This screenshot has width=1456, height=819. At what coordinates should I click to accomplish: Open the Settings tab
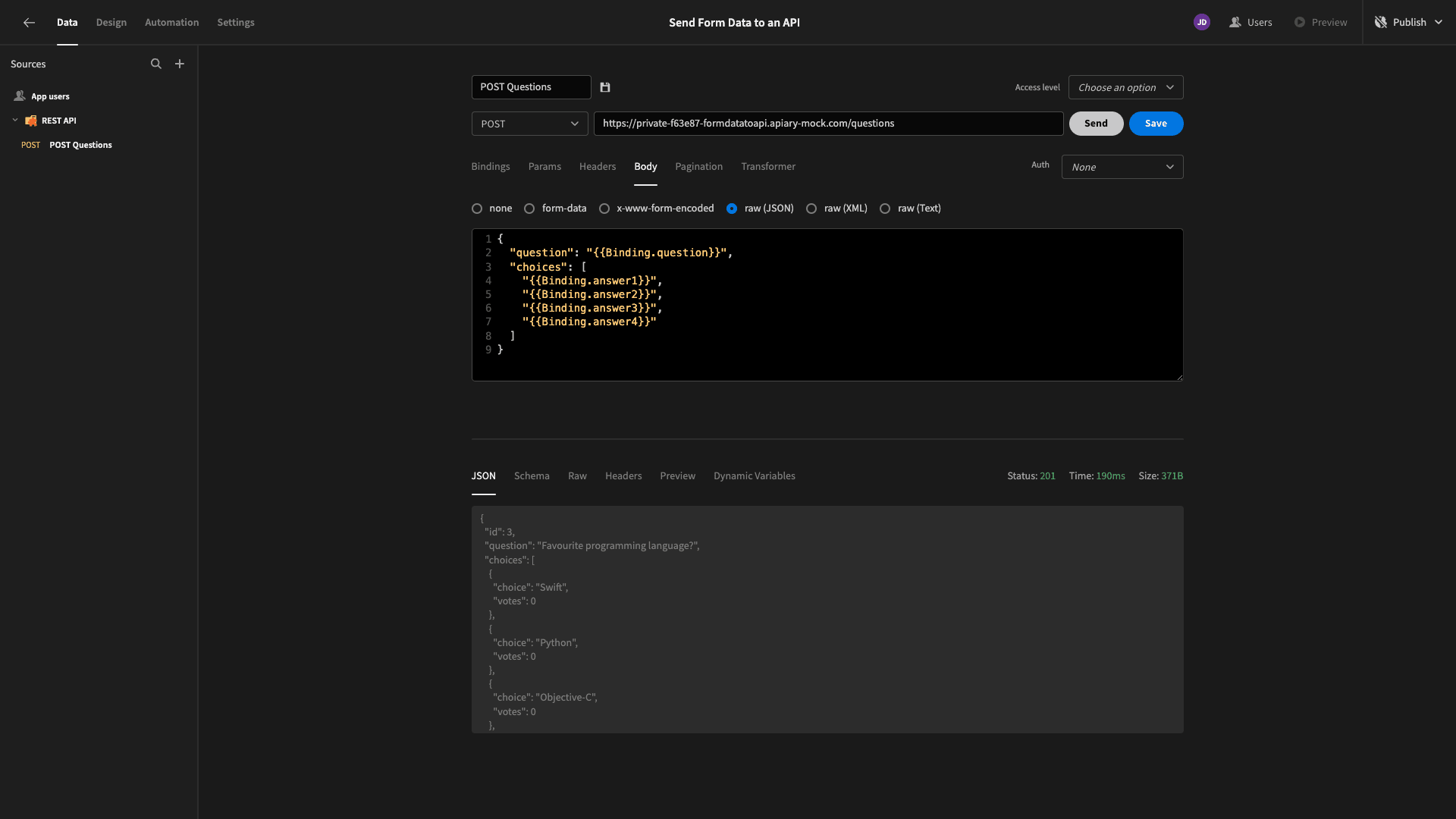(x=236, y=23)
